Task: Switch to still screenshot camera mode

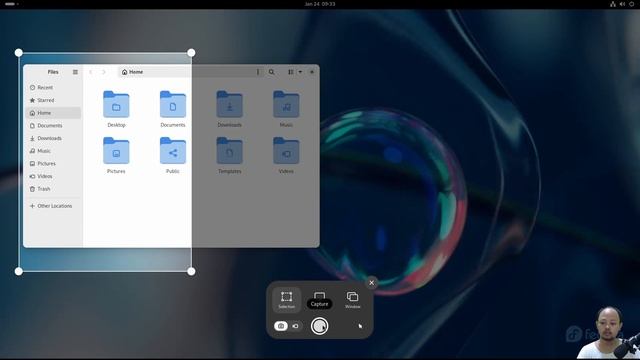Action: (281, 326)
